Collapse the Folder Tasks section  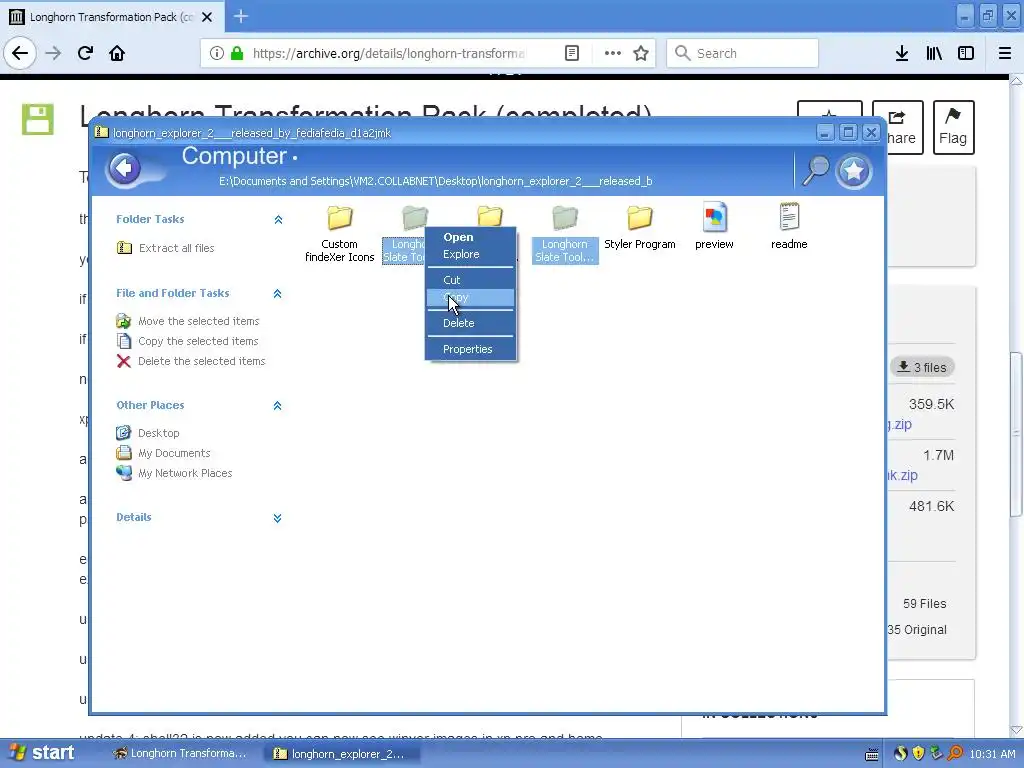tap(278, 219)
